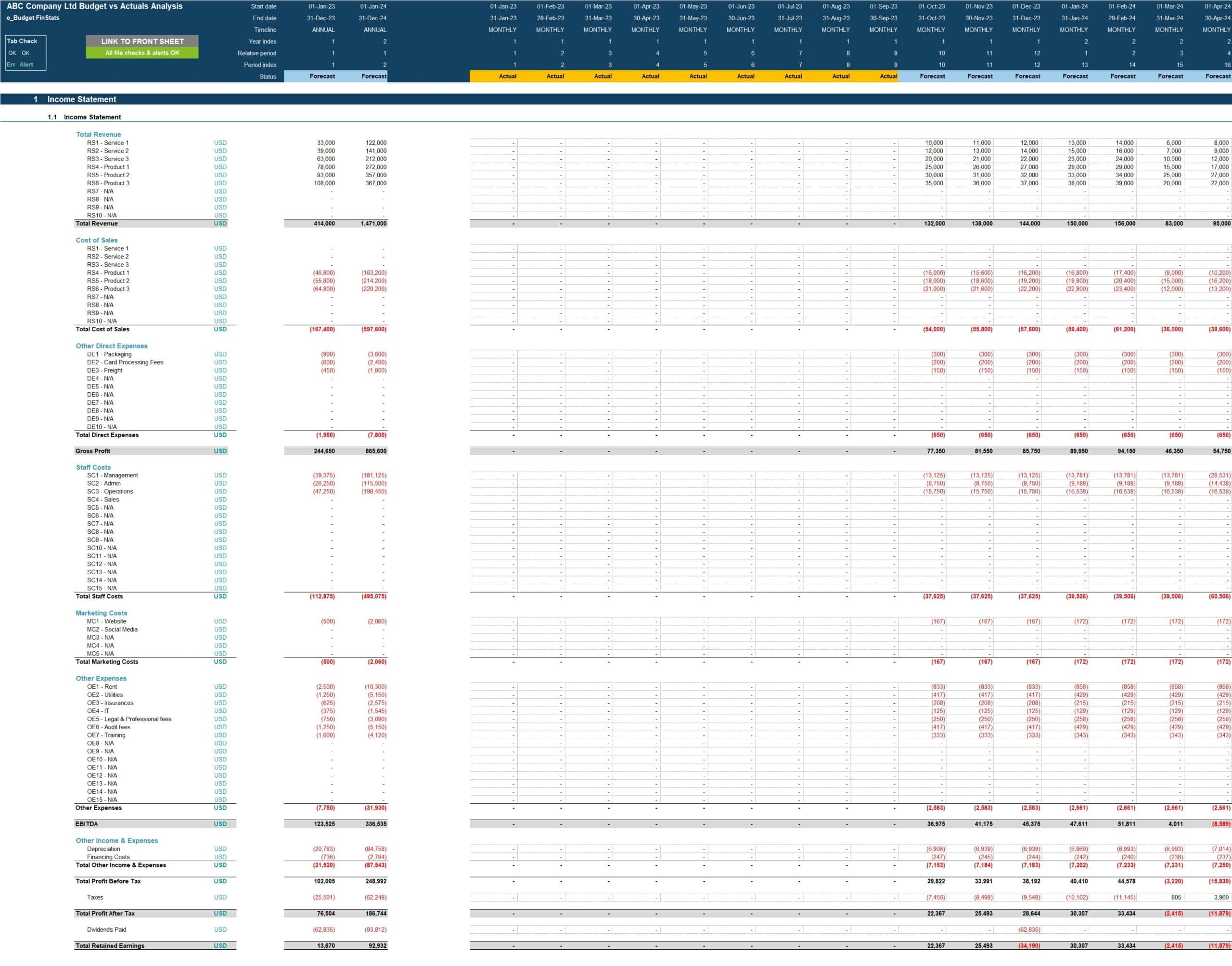Click the blue Forecast status cell for 01-Oct-23
Viewport: 1232px width, 966px height.
pos(922,77)
